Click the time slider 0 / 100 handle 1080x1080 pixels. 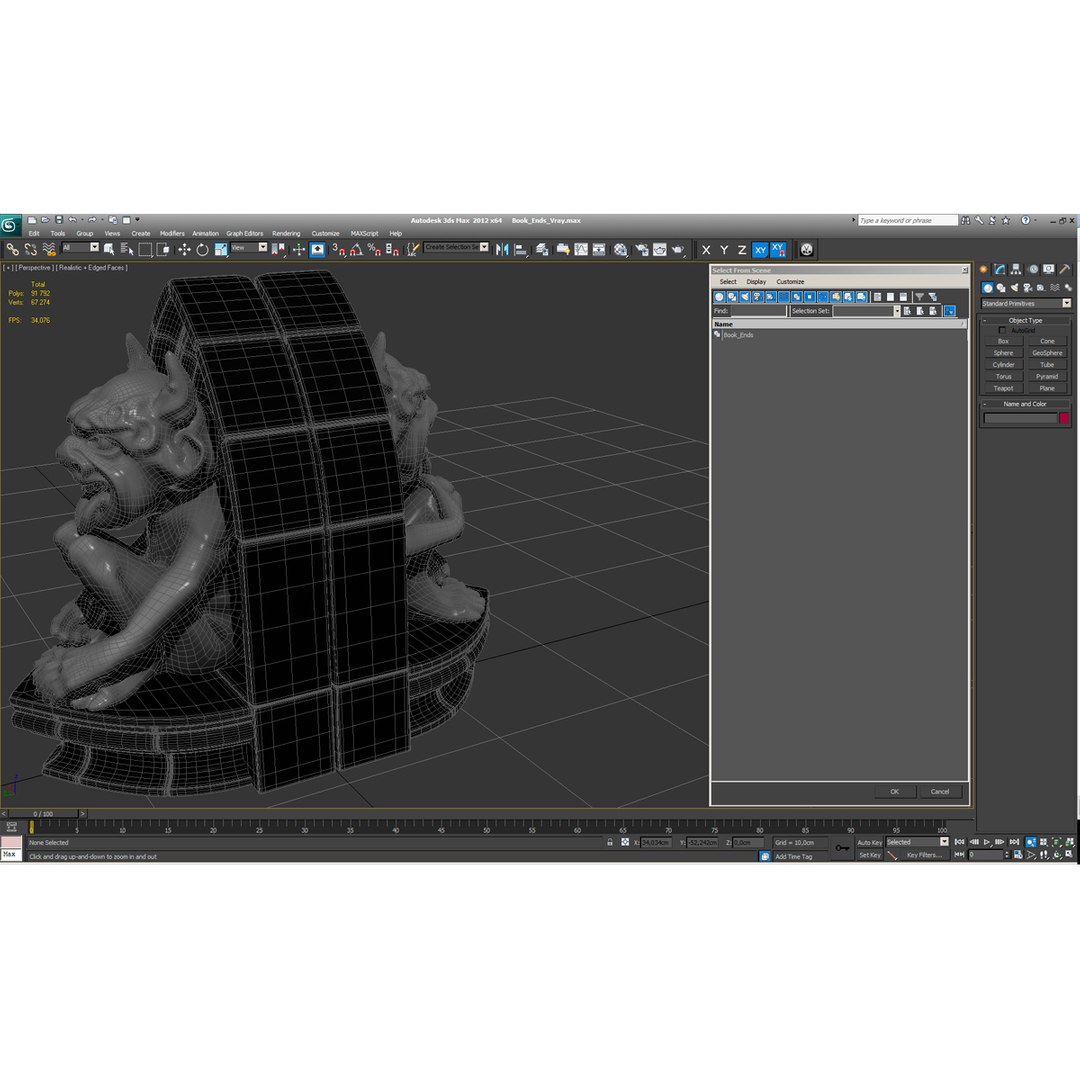pos(43,813)
